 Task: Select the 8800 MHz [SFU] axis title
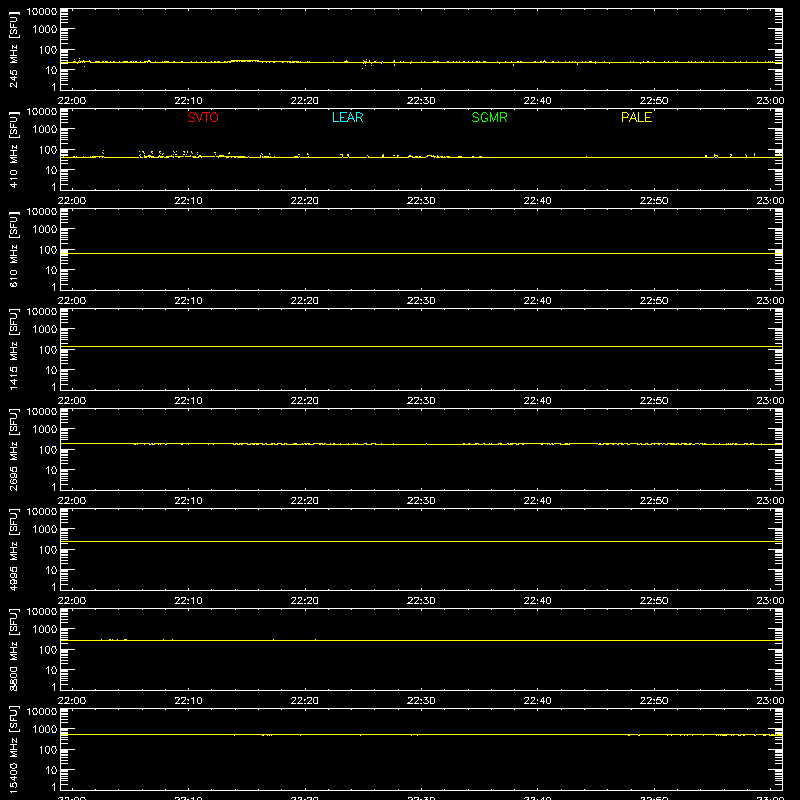point(14,649)
